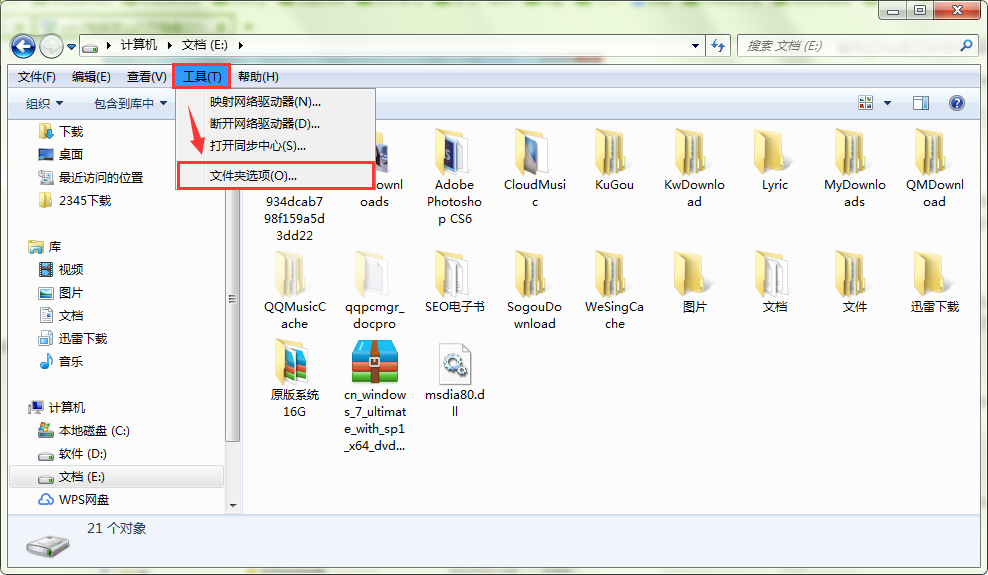Select 文件夹选项(O)... menu entry
The image size is (988, 575).
pos(253,175)
